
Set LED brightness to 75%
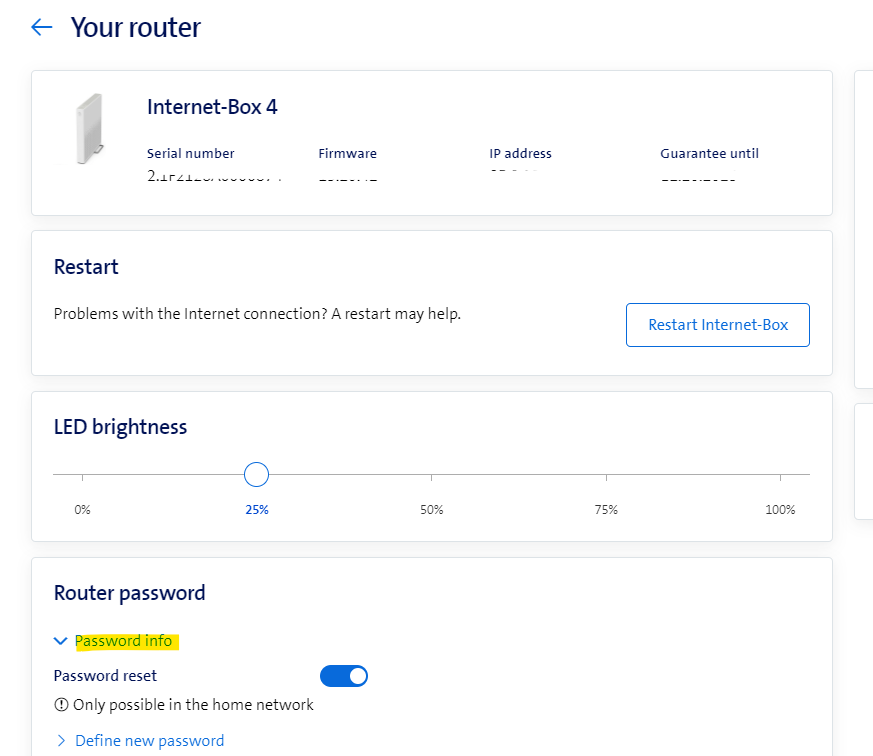pos(606,474)
